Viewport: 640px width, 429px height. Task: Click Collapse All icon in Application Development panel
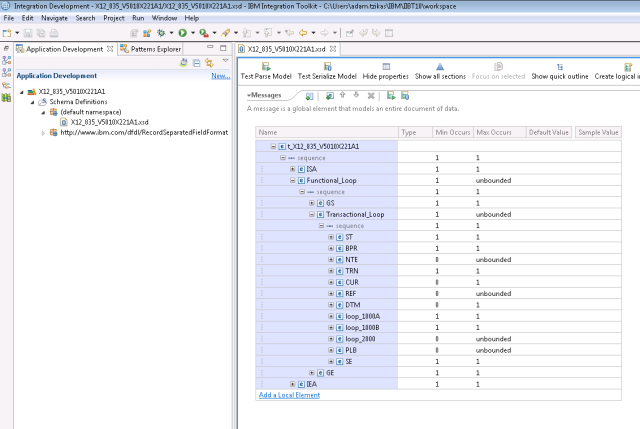197,63
